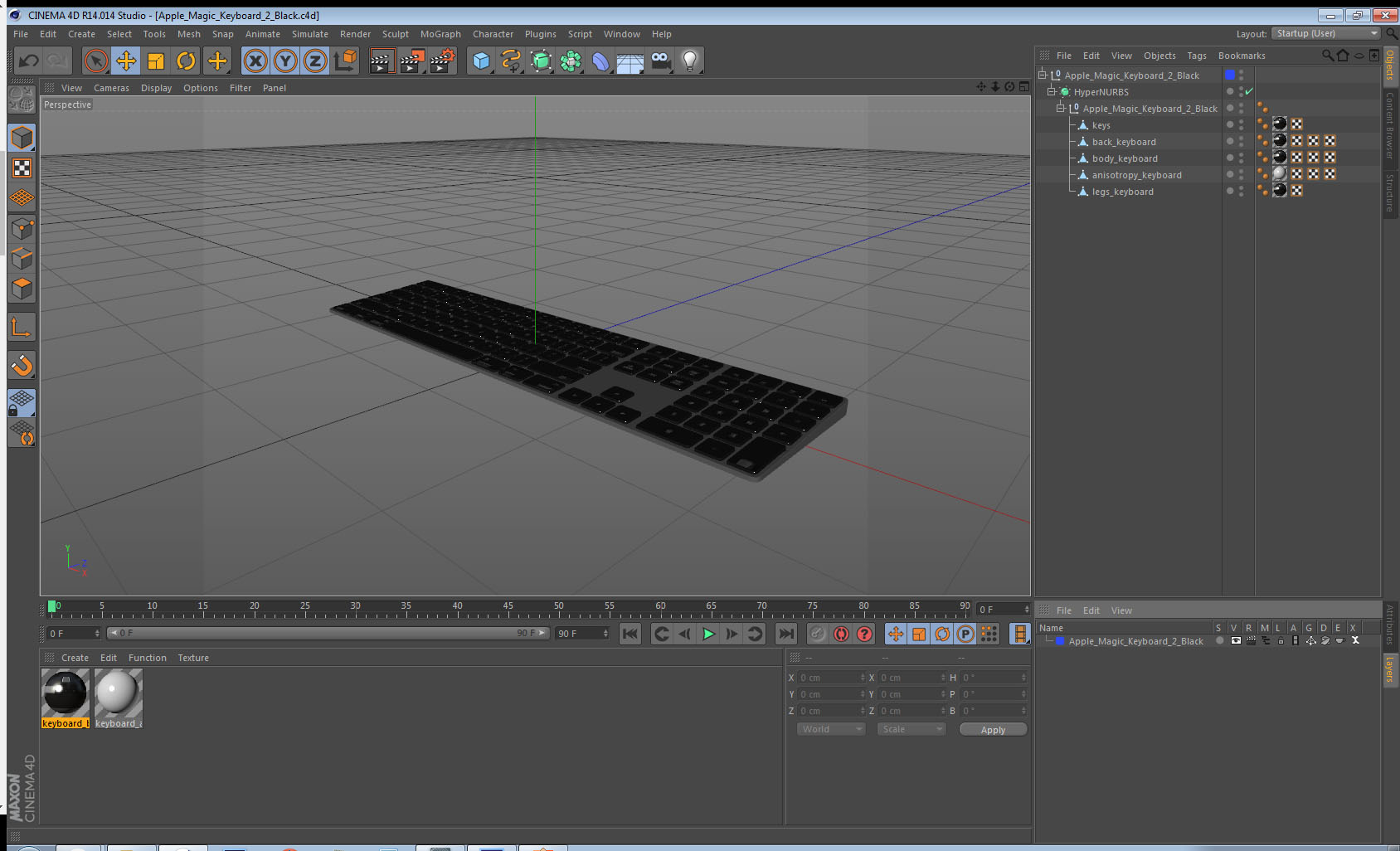Open the Scale mode dropdown
This screenshot has height=851, width=1400.
pos(911,729)
